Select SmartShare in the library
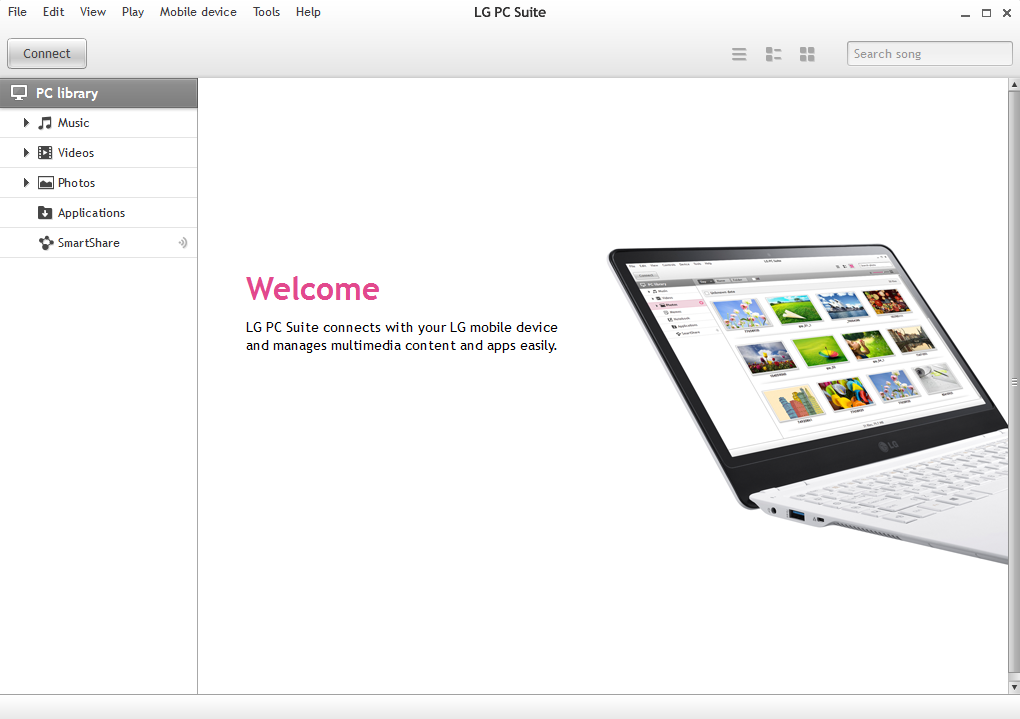The width and height of the screenshot is (1020, 719). [99, 243]
